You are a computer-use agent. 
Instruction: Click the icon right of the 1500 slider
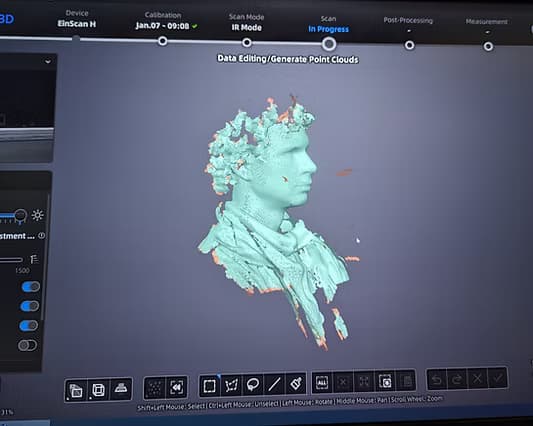point(34,259)
